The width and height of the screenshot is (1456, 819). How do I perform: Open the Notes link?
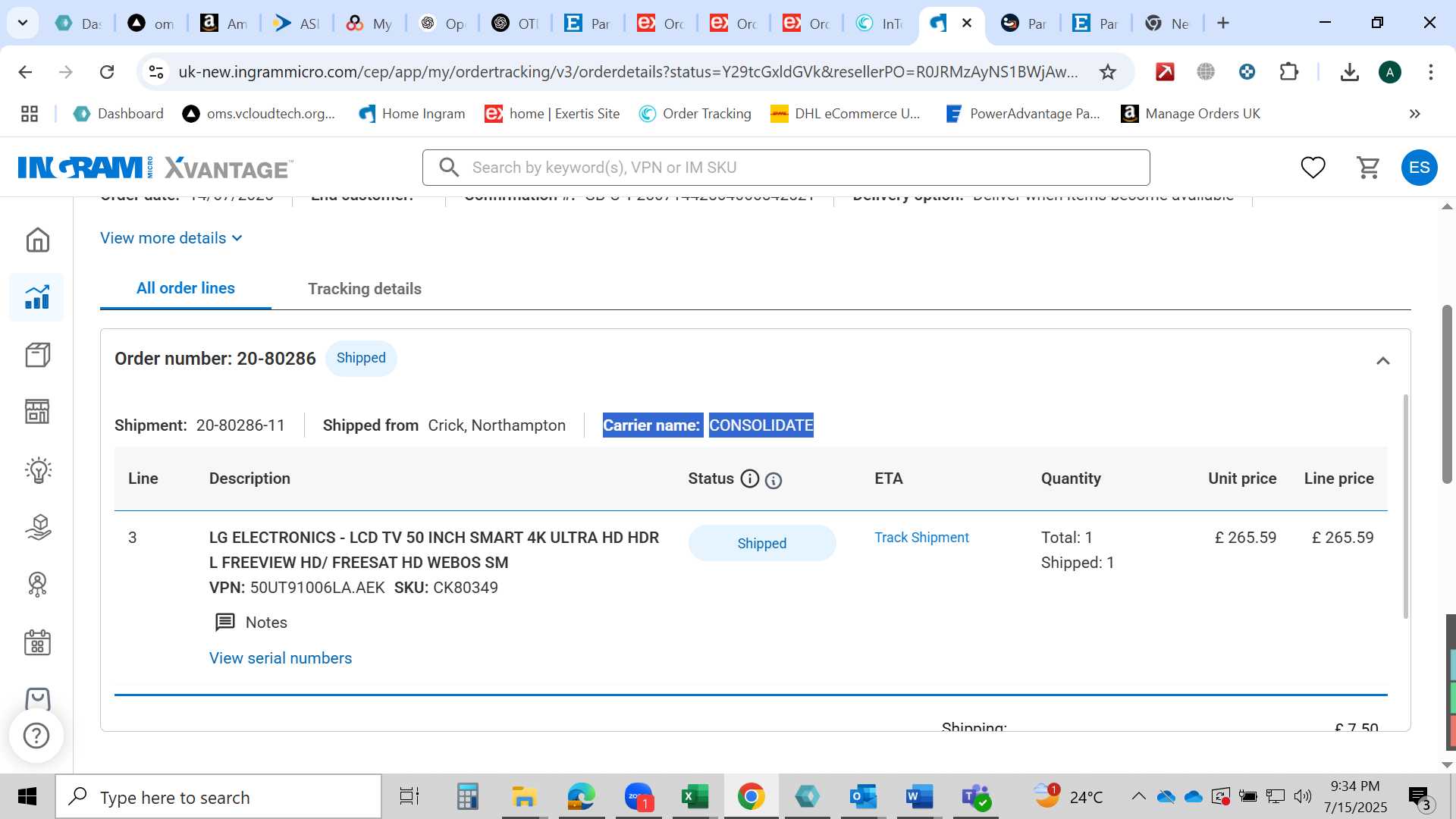pos(266,623)
